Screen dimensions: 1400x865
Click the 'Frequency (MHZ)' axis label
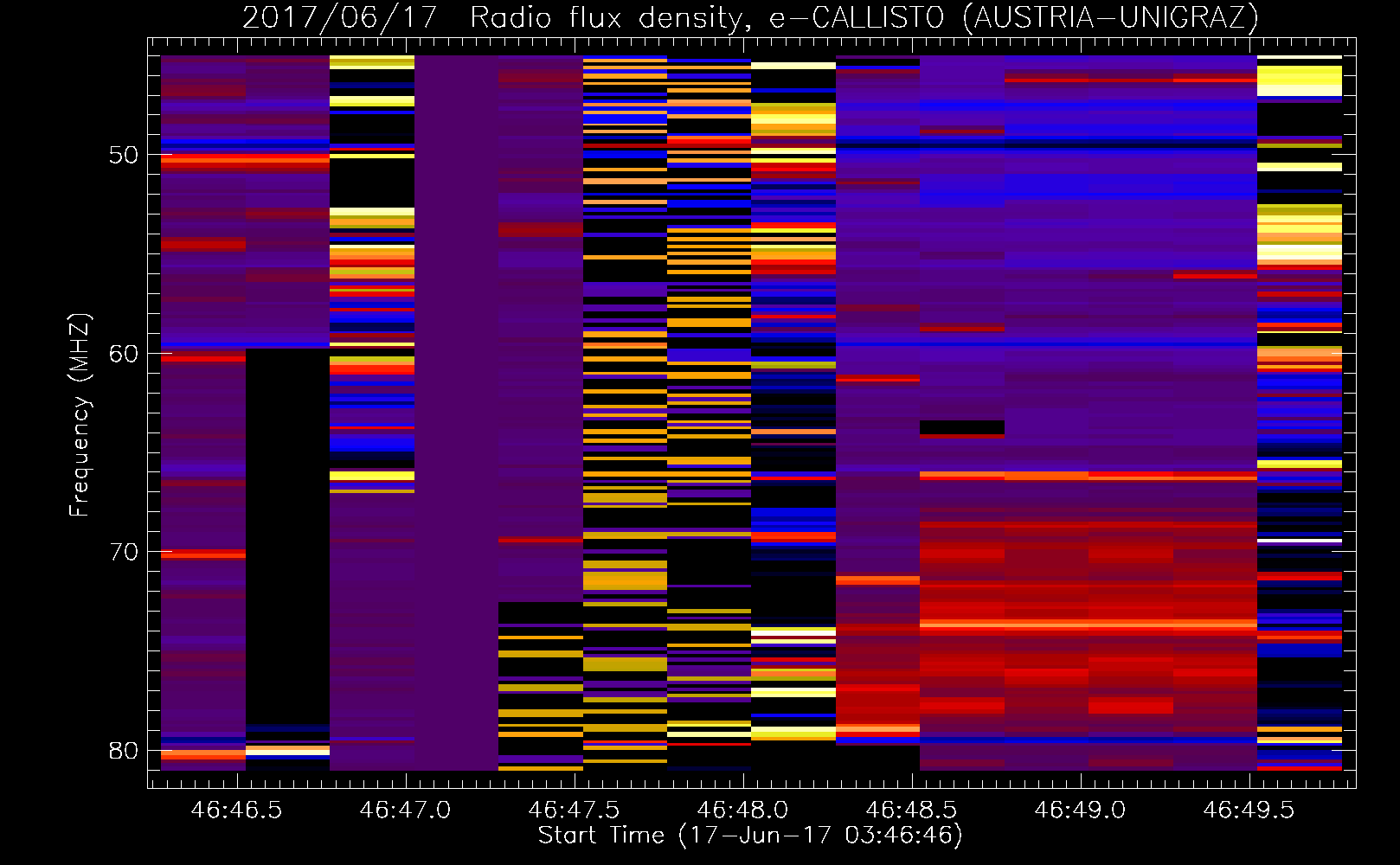click(80, 414)
